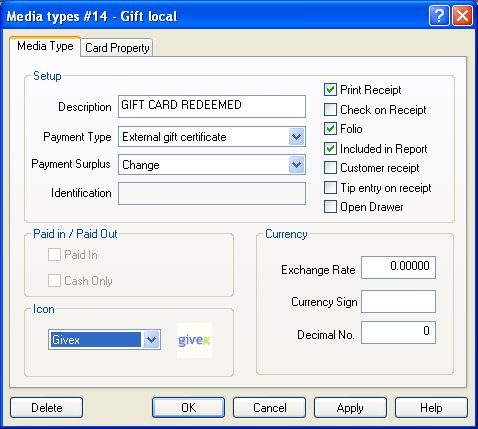Enable Tip entry on receipt
Screen dimensions: 478x429
[330, 188]
